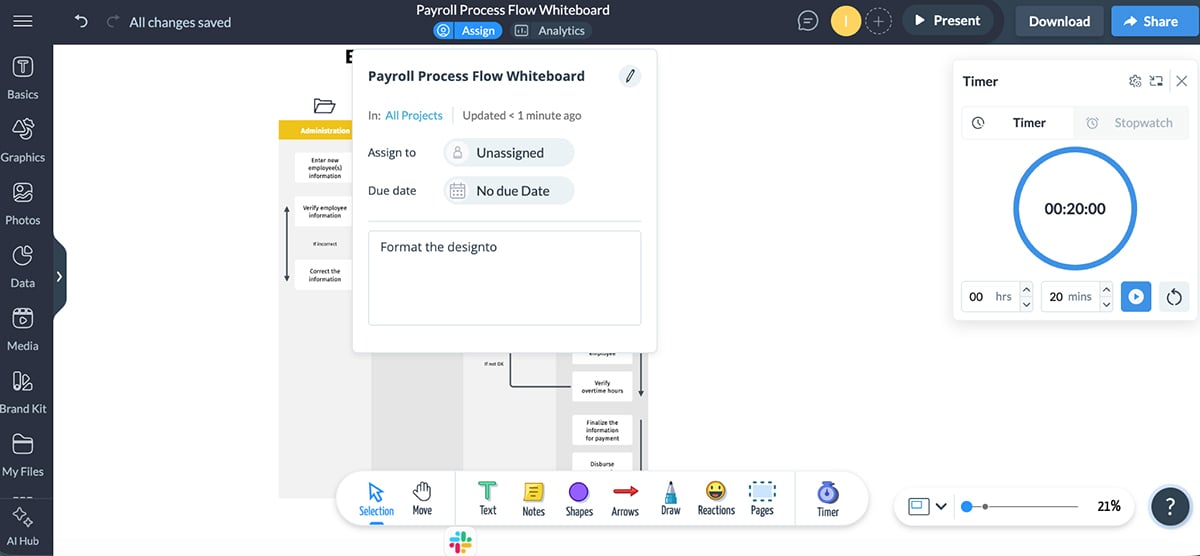This screenshot has width=1200, height=556.
Task: Click the task description text box
Action: click(x=504, y=278)
